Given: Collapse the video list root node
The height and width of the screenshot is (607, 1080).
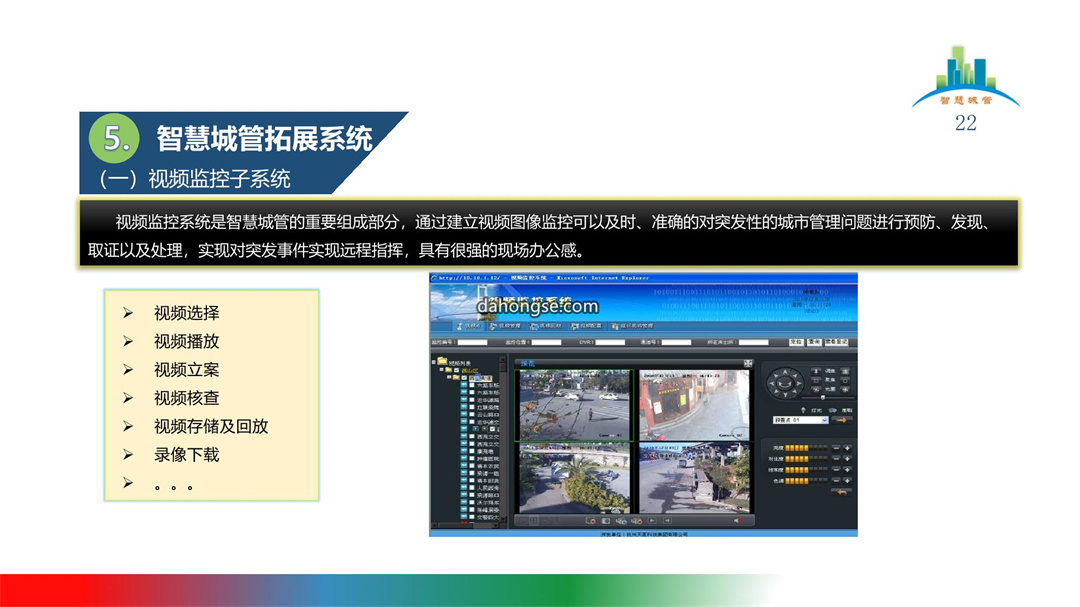Looking at the screenshot, I should (x=434, y=362).
